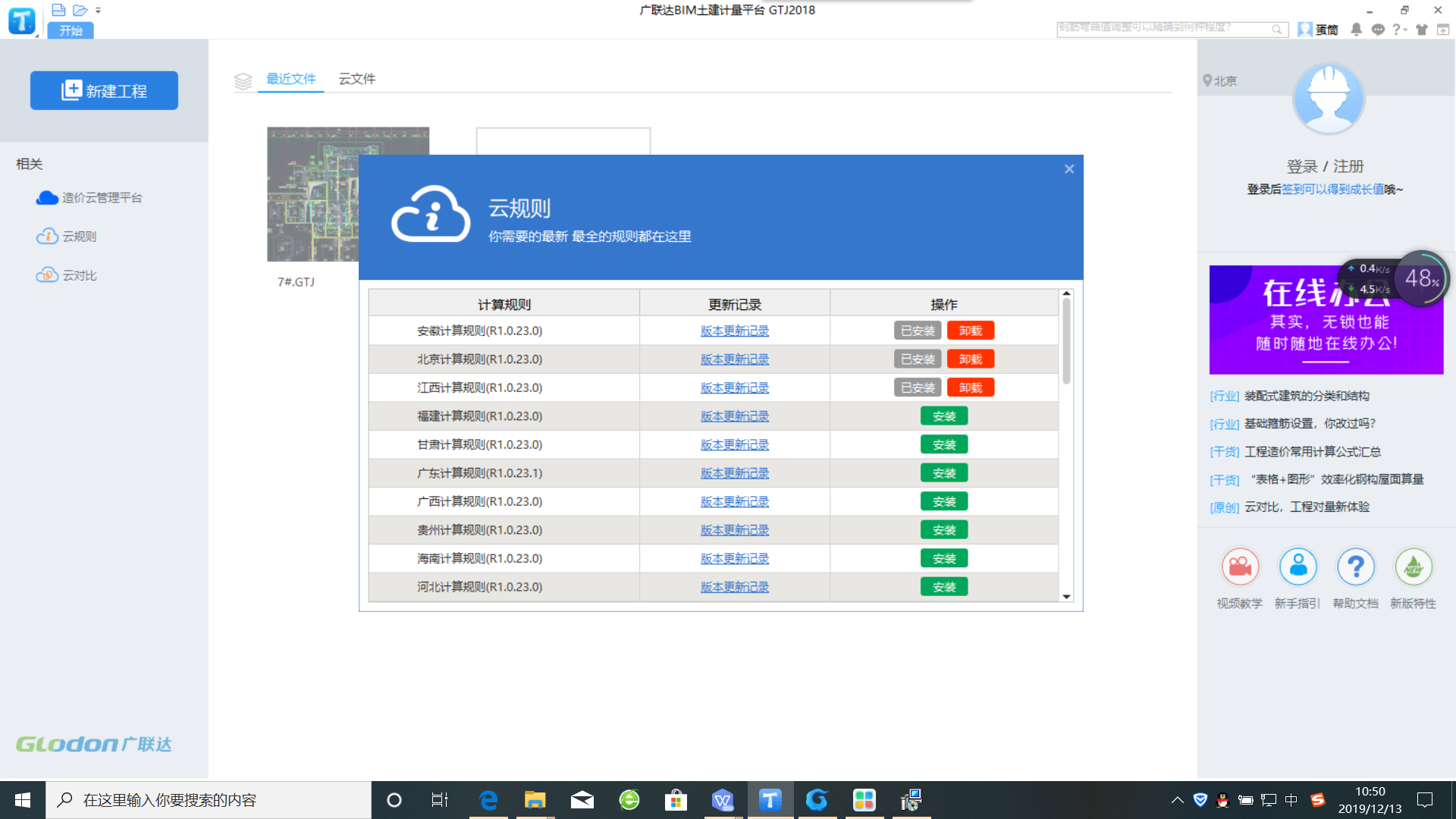Open 造价云管理平台 in sidebar
The height and width of the screenshot is (819, 1456).
89,198
